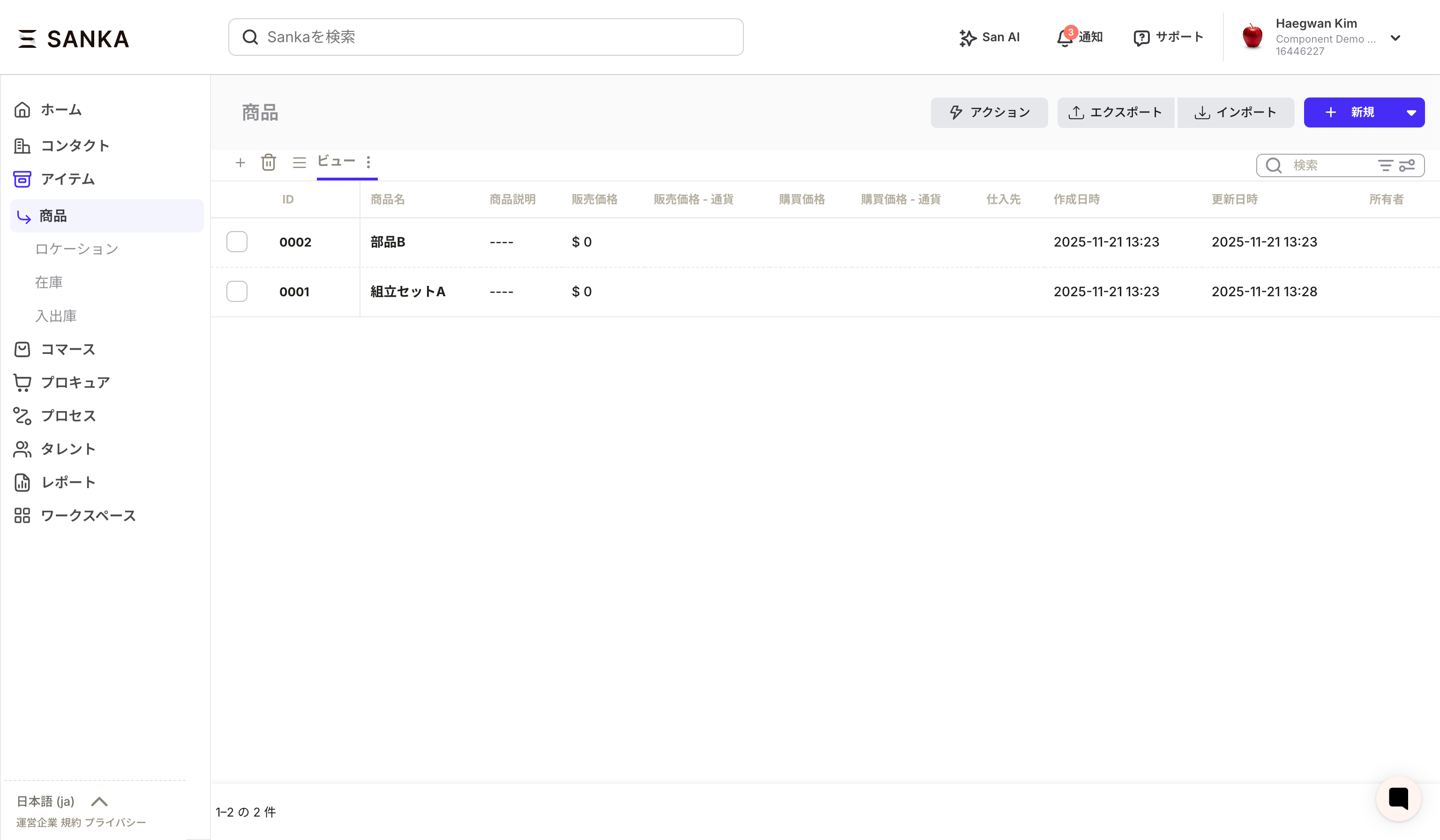Open the view options three-dot menu
Viewport: 1440px width, 840px height.
[x=368, y=163]
